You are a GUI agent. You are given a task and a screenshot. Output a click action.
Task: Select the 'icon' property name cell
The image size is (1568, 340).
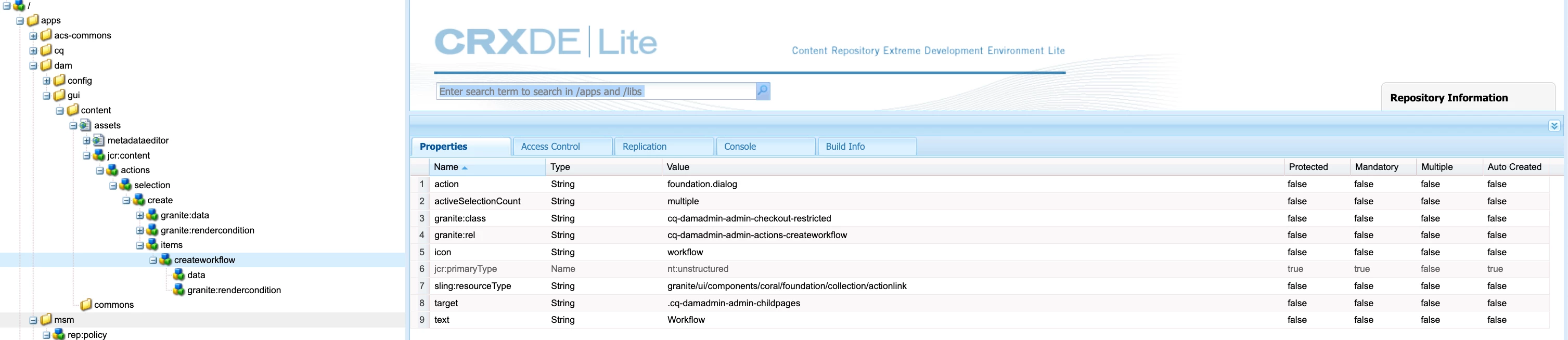coord(487,252)
